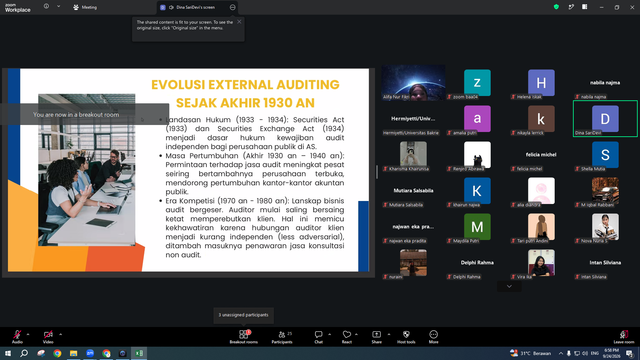Select felicia michel participant tile
The image size is (640, 360).
pyautogui.click(x=541, y=155)
